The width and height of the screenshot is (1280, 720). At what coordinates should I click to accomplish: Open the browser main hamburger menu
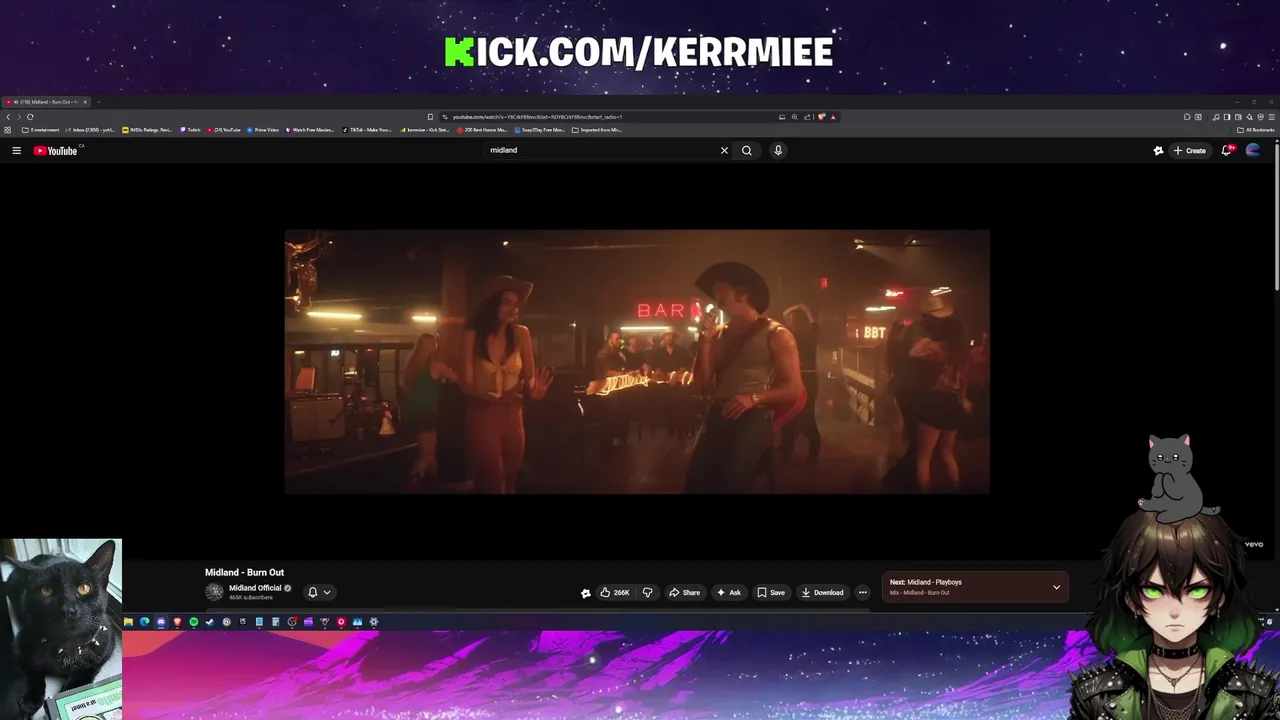(1271, 117)
